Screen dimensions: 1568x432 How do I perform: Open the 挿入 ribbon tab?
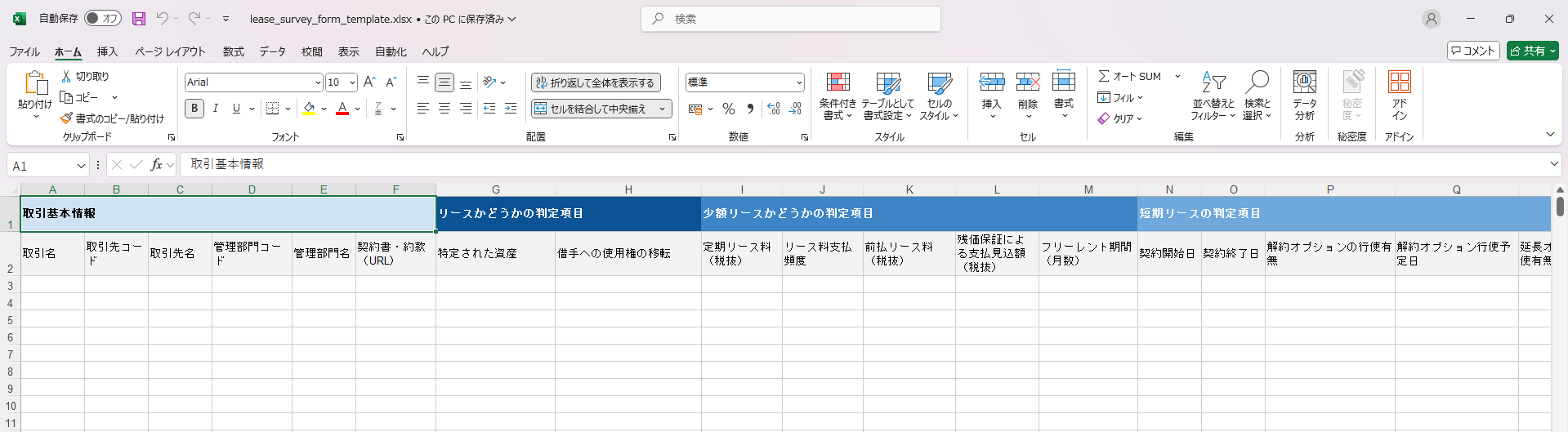pyautogui.click(x=107, y=51)
